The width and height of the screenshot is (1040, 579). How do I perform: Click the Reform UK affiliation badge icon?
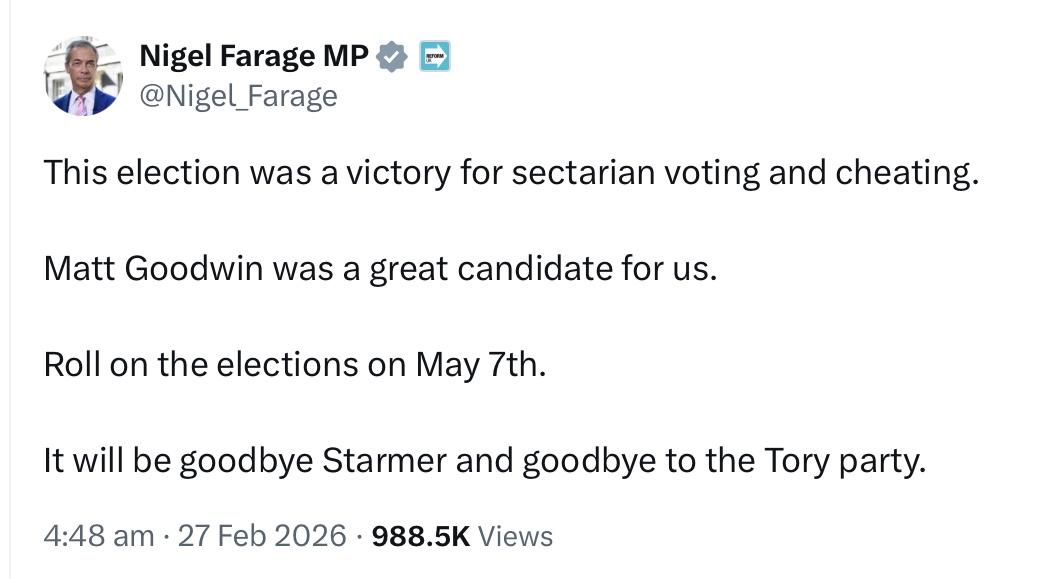434,57
